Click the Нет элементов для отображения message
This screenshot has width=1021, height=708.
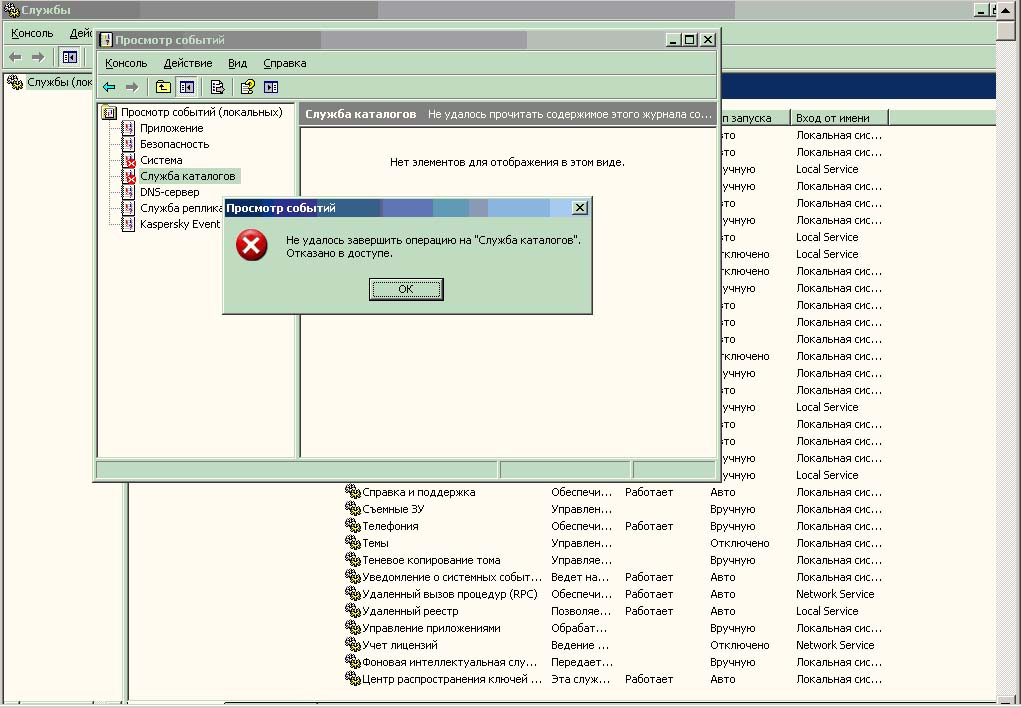pyautogui.click(x=507, y=162)
